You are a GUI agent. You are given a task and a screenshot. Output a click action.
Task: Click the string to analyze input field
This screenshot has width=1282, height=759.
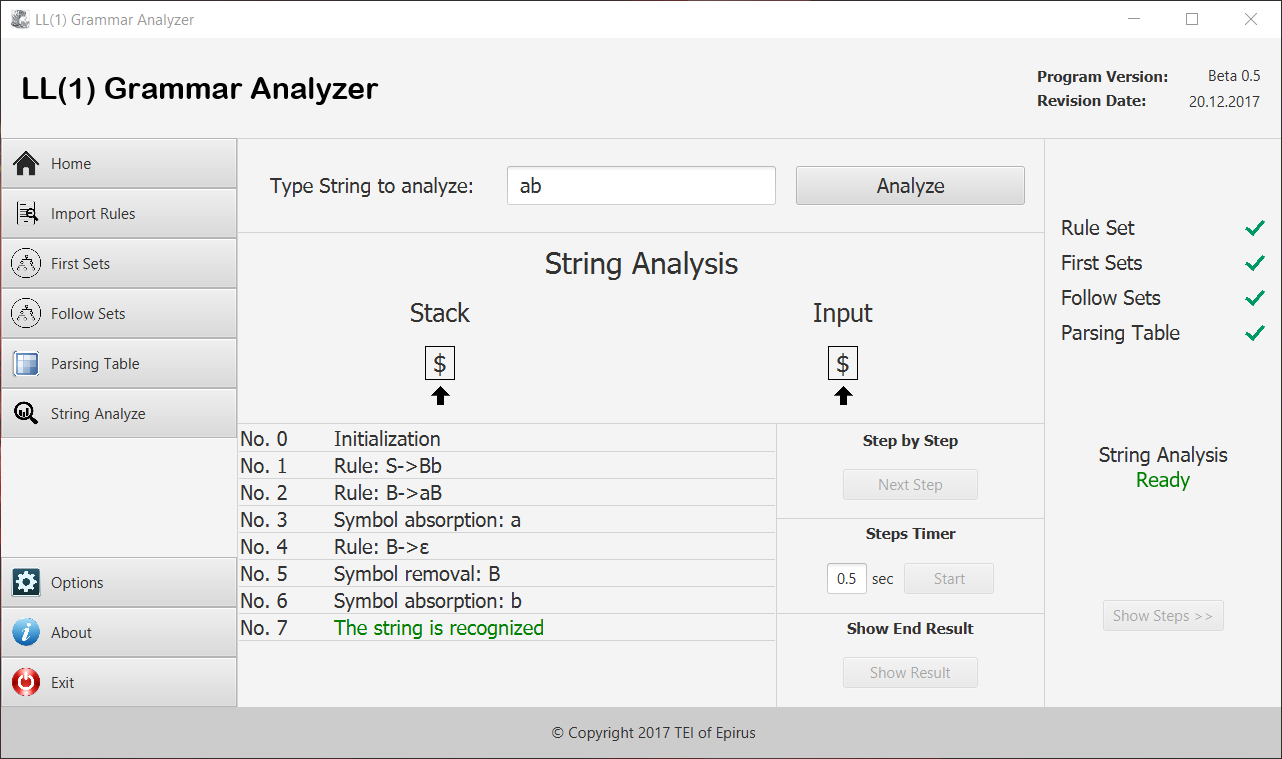[641, 186]
